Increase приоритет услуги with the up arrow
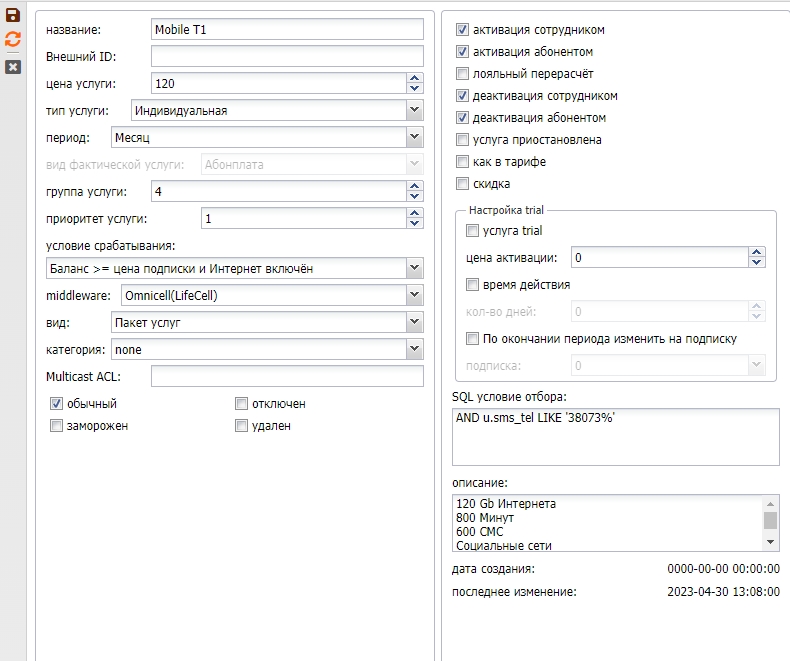This screenshot has height=661, width=790. coord(415,213)
